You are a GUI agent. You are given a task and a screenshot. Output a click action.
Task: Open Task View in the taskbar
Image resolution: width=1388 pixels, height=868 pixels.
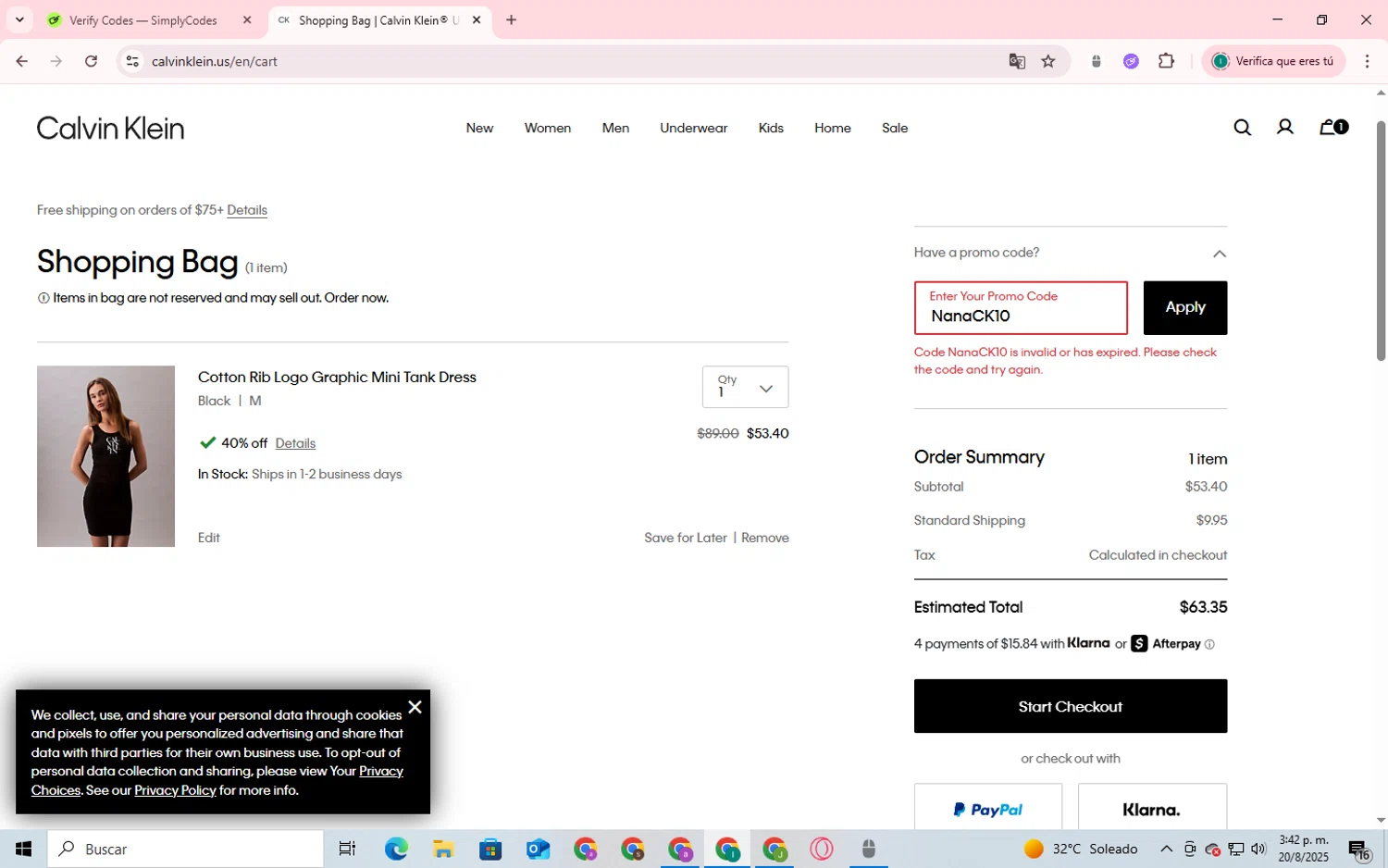click(347, 849)
